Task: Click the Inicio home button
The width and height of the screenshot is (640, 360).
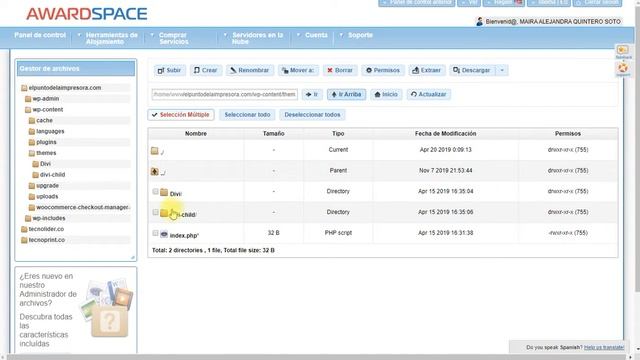Action: click(x=386, y=94)
